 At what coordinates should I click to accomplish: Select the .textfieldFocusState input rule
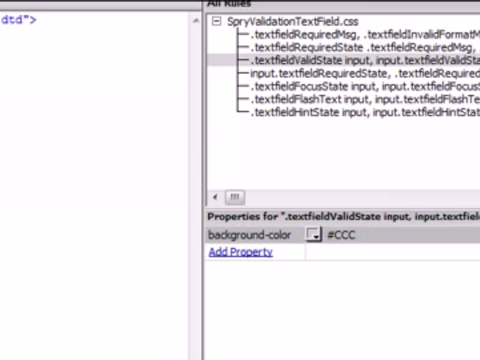point(365,86)
